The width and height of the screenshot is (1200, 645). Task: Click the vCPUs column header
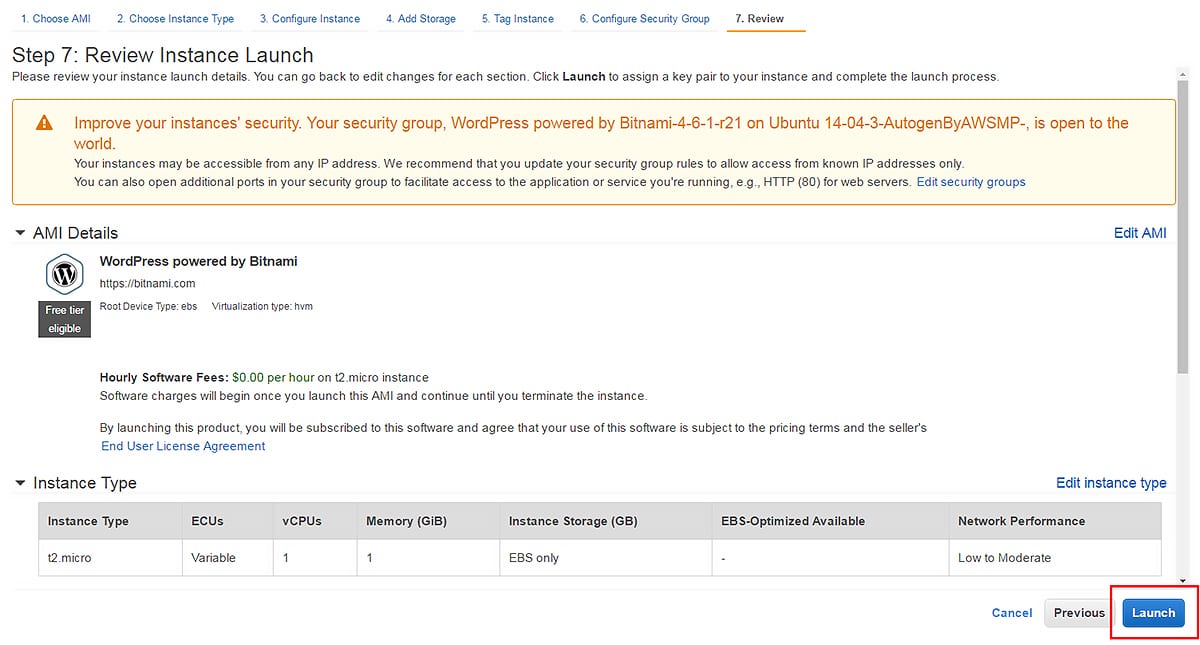pyautogui.click(x=315, y=521)
